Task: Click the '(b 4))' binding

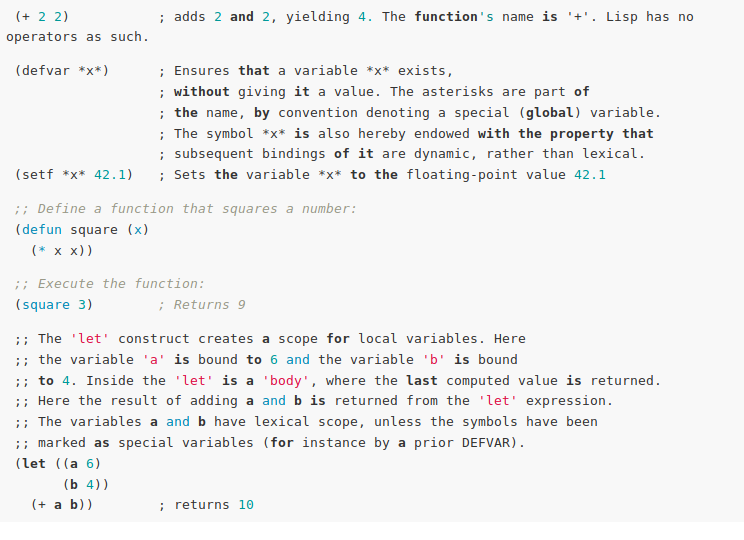Action: tap(85, 484)
